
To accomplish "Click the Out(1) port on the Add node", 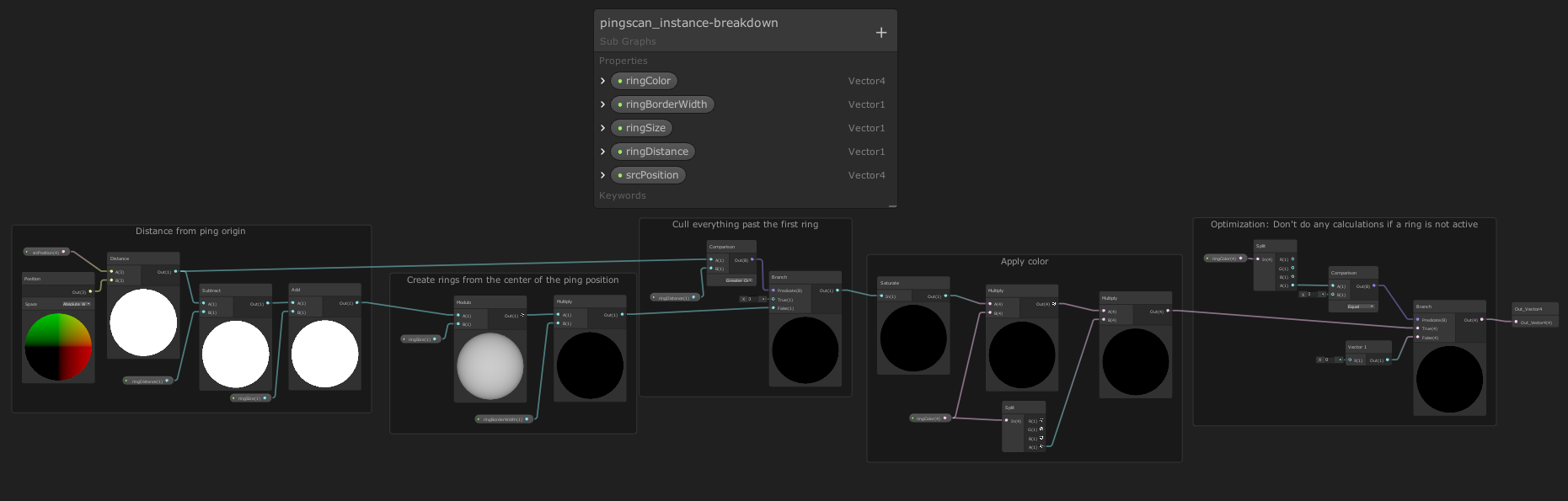I will (x=357, y=303).
